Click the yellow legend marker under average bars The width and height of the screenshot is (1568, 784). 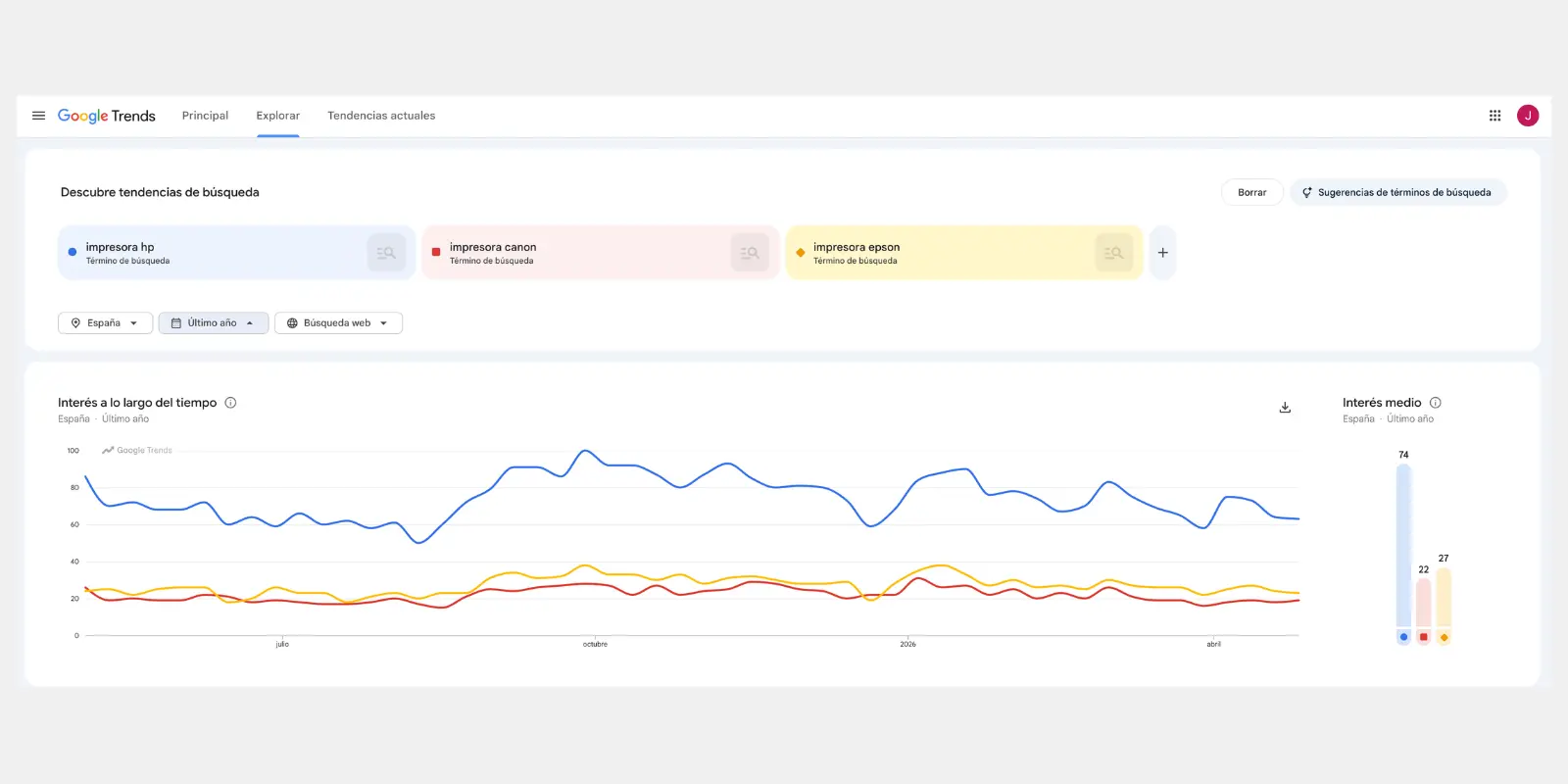(x=1444, y=637)
